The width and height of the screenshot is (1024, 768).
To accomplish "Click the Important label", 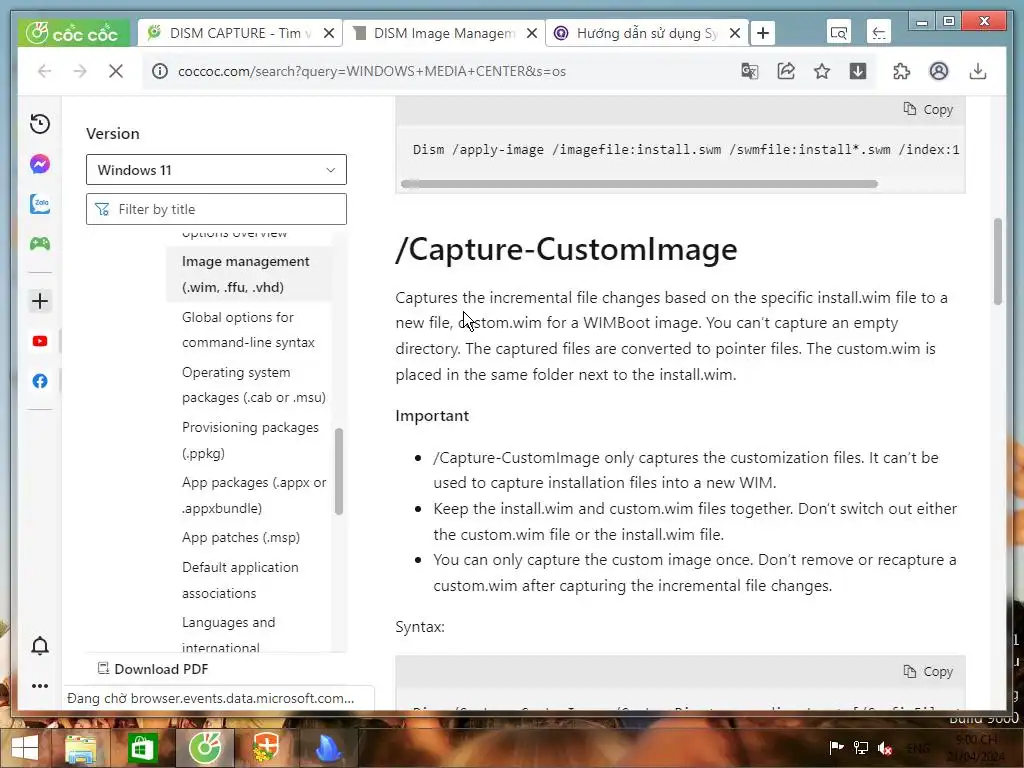I will [x=432, y=415].
